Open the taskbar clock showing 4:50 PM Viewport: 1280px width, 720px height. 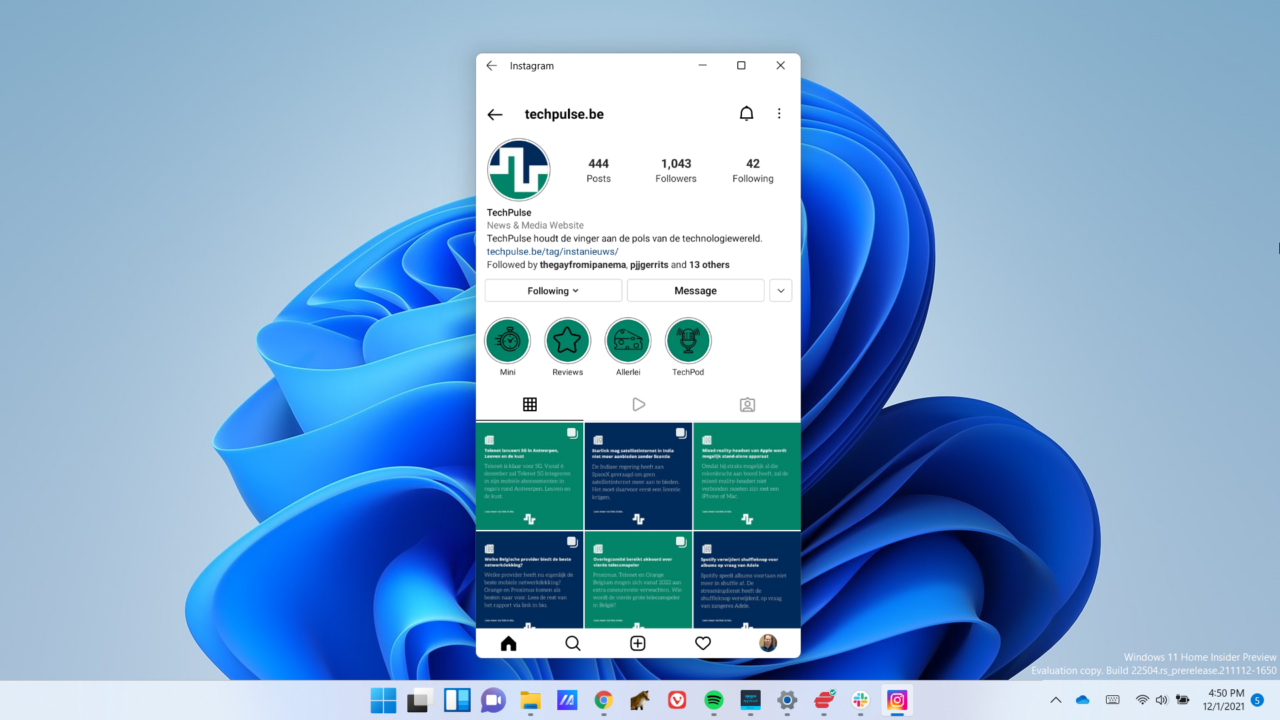(1226, 700)
